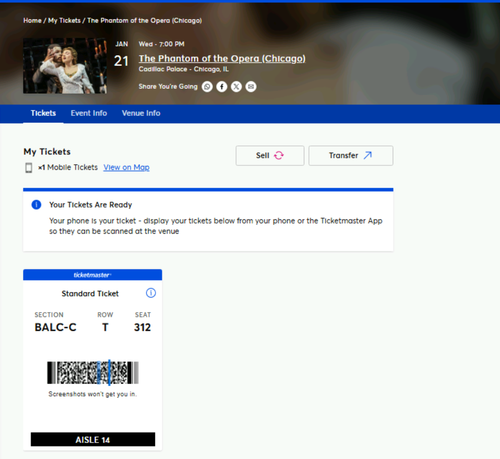
Task: Open Standard Ticket info icon
Action: coord(151,293)
